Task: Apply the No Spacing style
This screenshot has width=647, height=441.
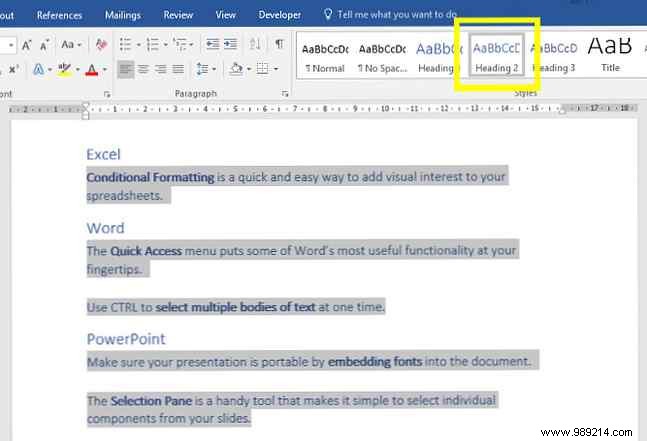Action: click(x=382, y=57)
